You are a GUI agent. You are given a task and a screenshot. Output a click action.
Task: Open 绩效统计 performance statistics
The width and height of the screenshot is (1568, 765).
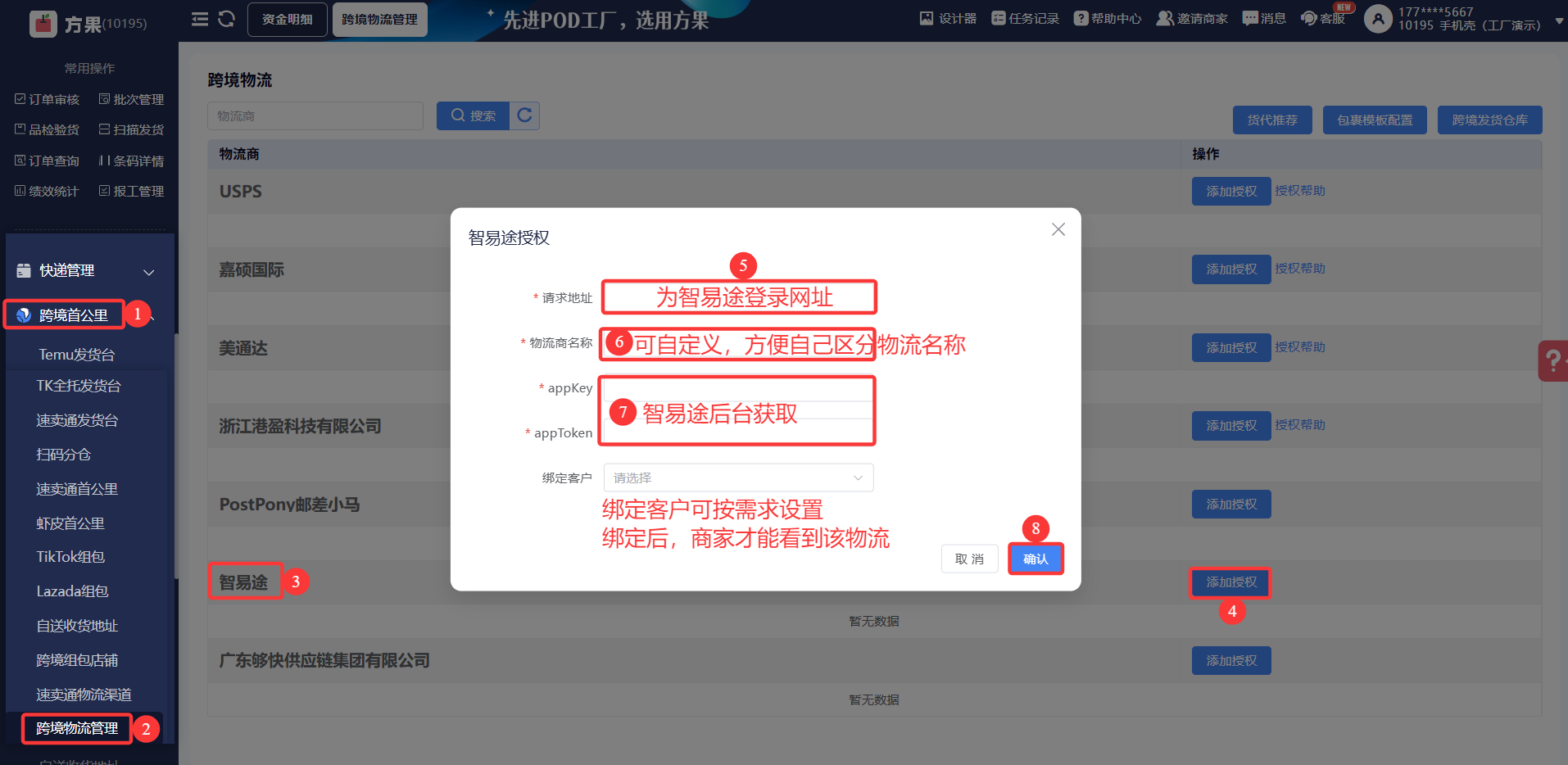click(48, 191)
